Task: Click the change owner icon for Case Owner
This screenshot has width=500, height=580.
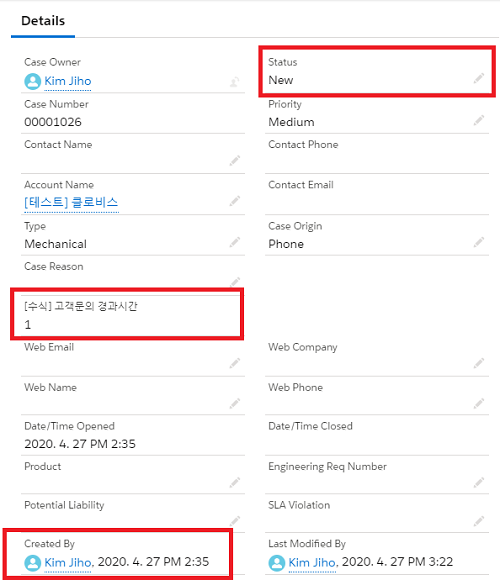Action: pyautogui.click(x=234, y=81)
